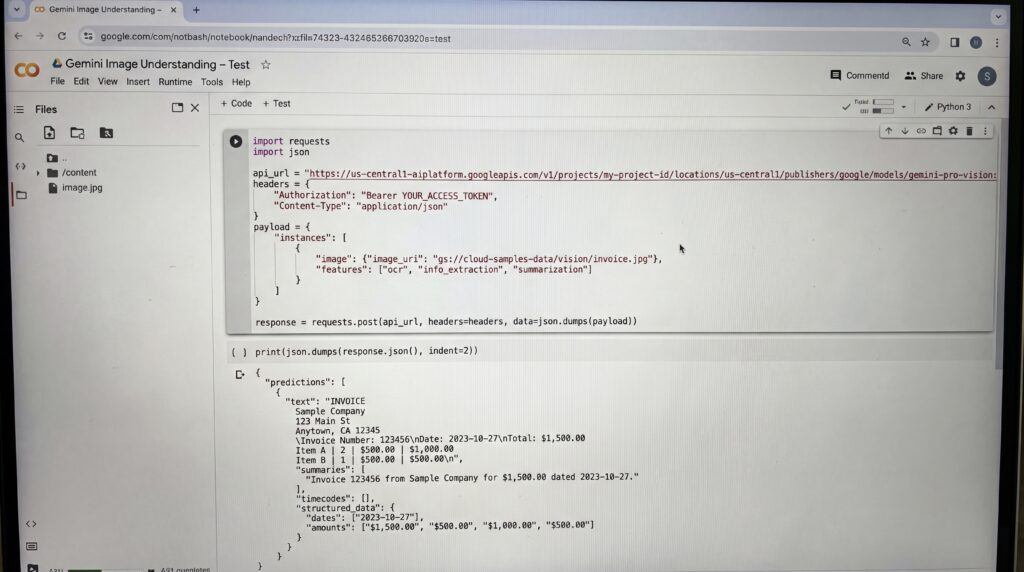Go to parent directory folder
1024x572 pixels.
[56, 158]
